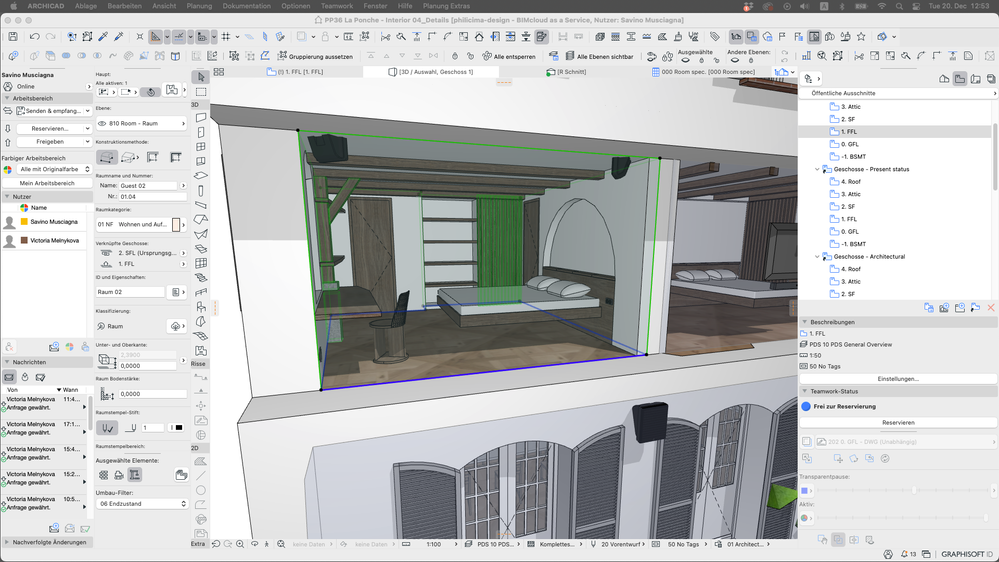Viewport: 999px width, 562px height.
Task: Select the Marquee tool in the toolbox
Action: pos(200,91)
